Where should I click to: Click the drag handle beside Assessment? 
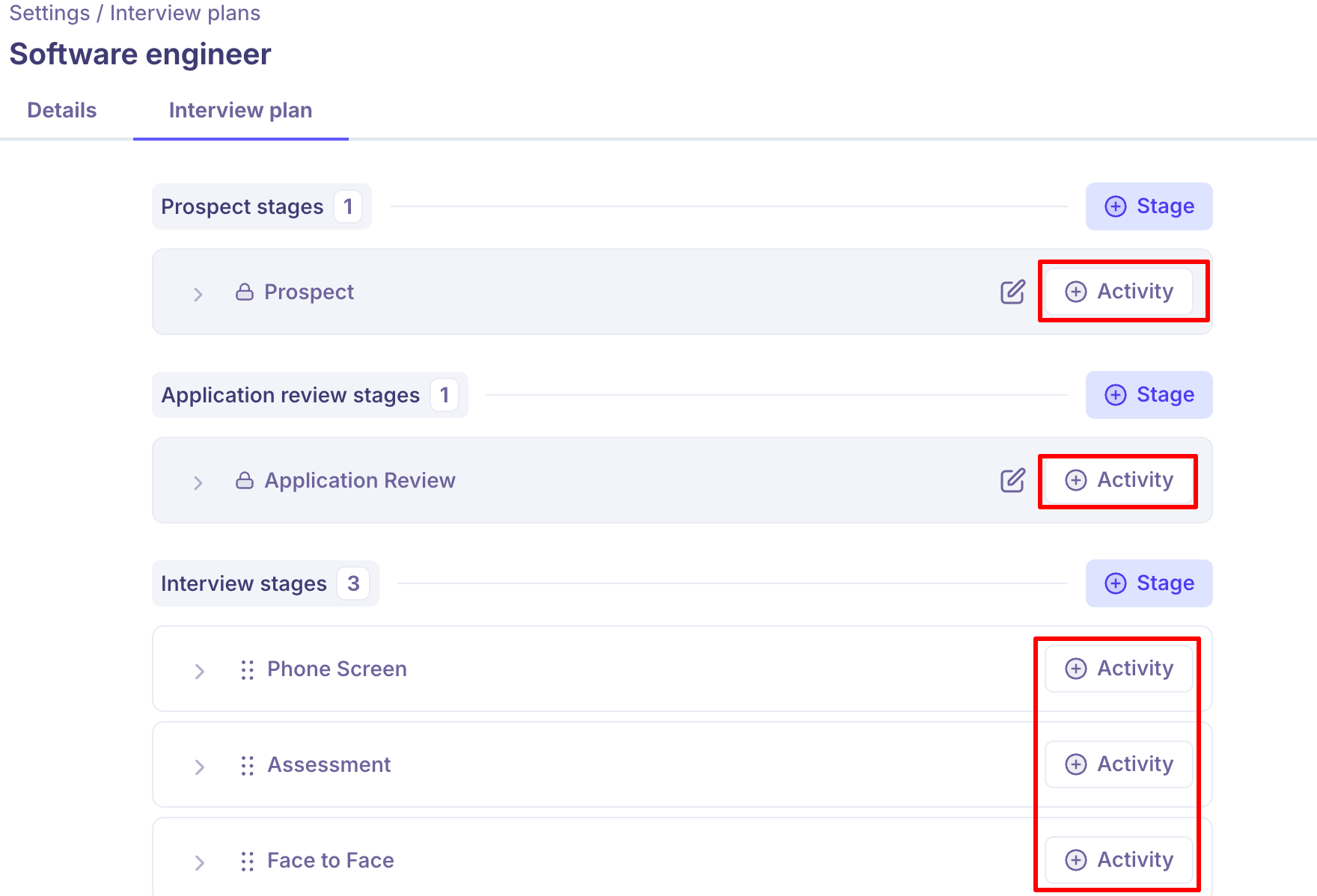248,765
